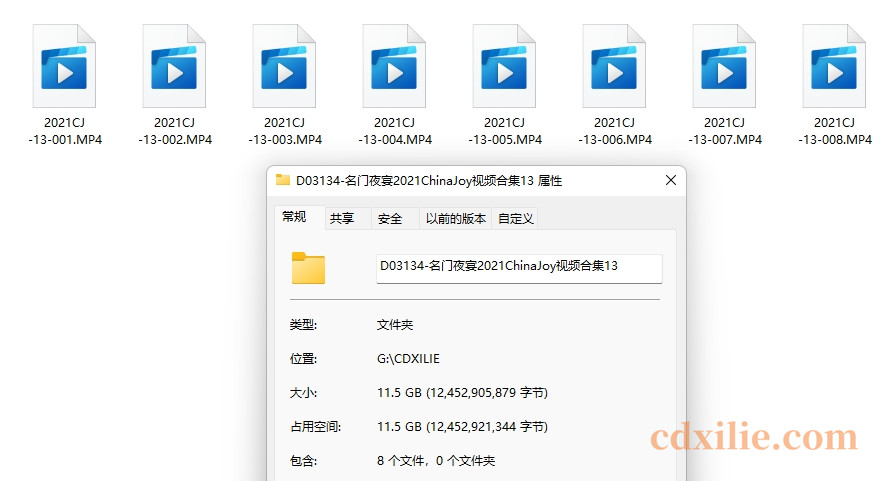This screenshot has width=890, height=481.
Task: Click the file name label 2021CJ-13-001.MP4
Action: (x=65, y=131)
